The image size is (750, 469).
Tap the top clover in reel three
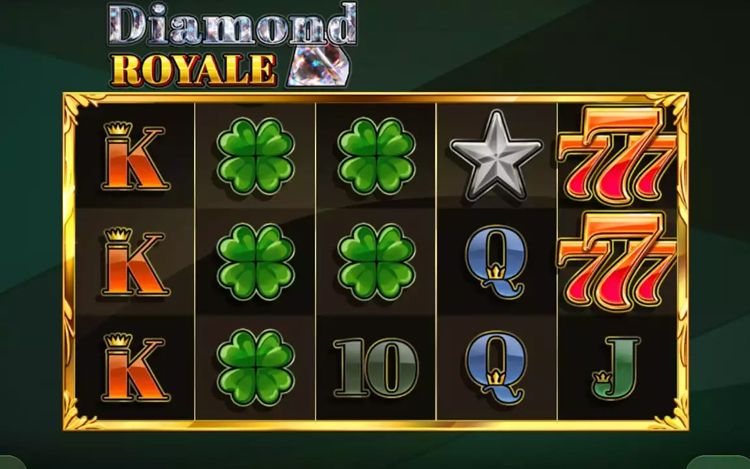[376, 156]
